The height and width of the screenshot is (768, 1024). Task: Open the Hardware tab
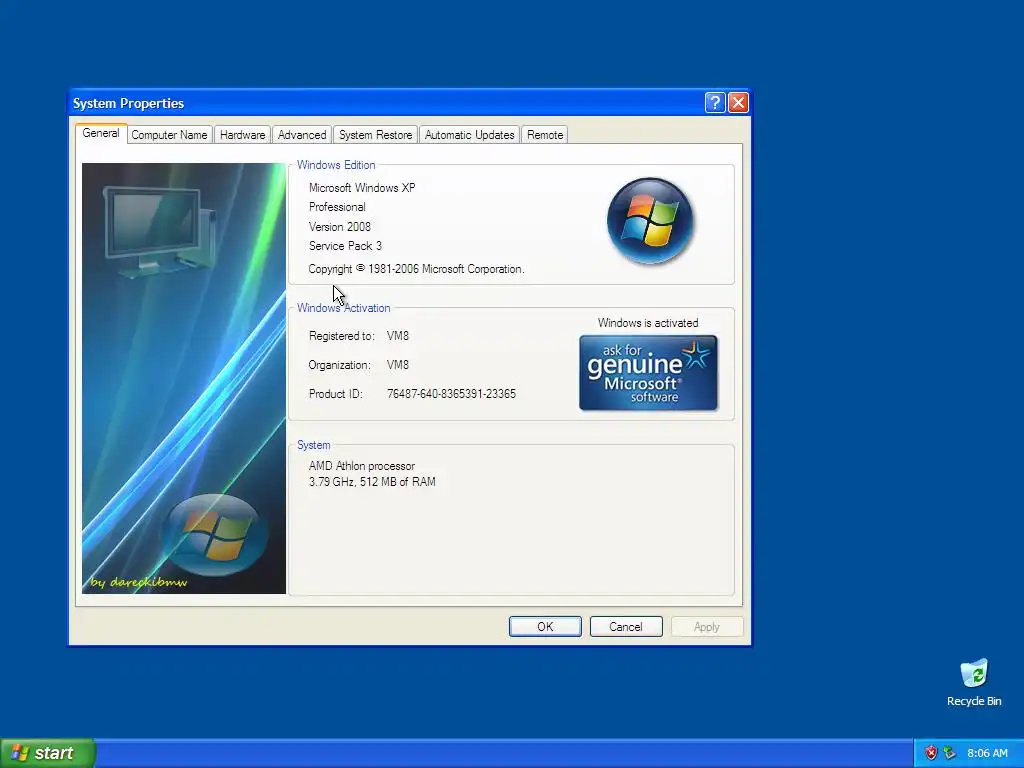click(242, 135)
